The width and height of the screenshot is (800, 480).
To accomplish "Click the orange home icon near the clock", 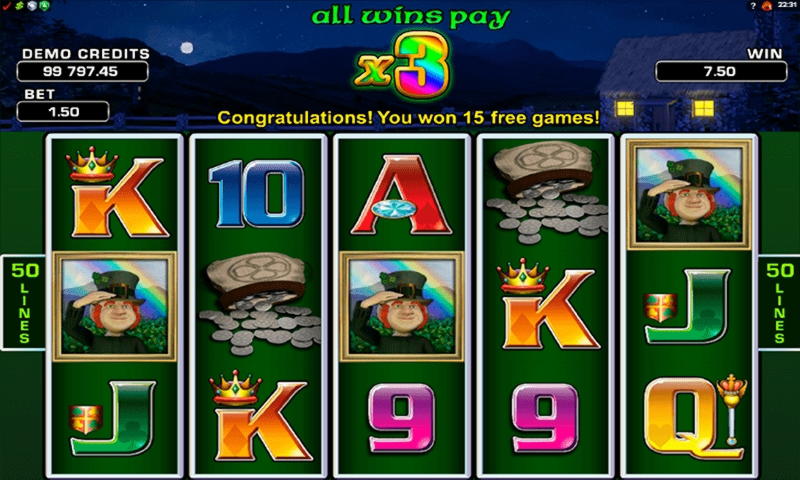I will click(x=766, y=6).
